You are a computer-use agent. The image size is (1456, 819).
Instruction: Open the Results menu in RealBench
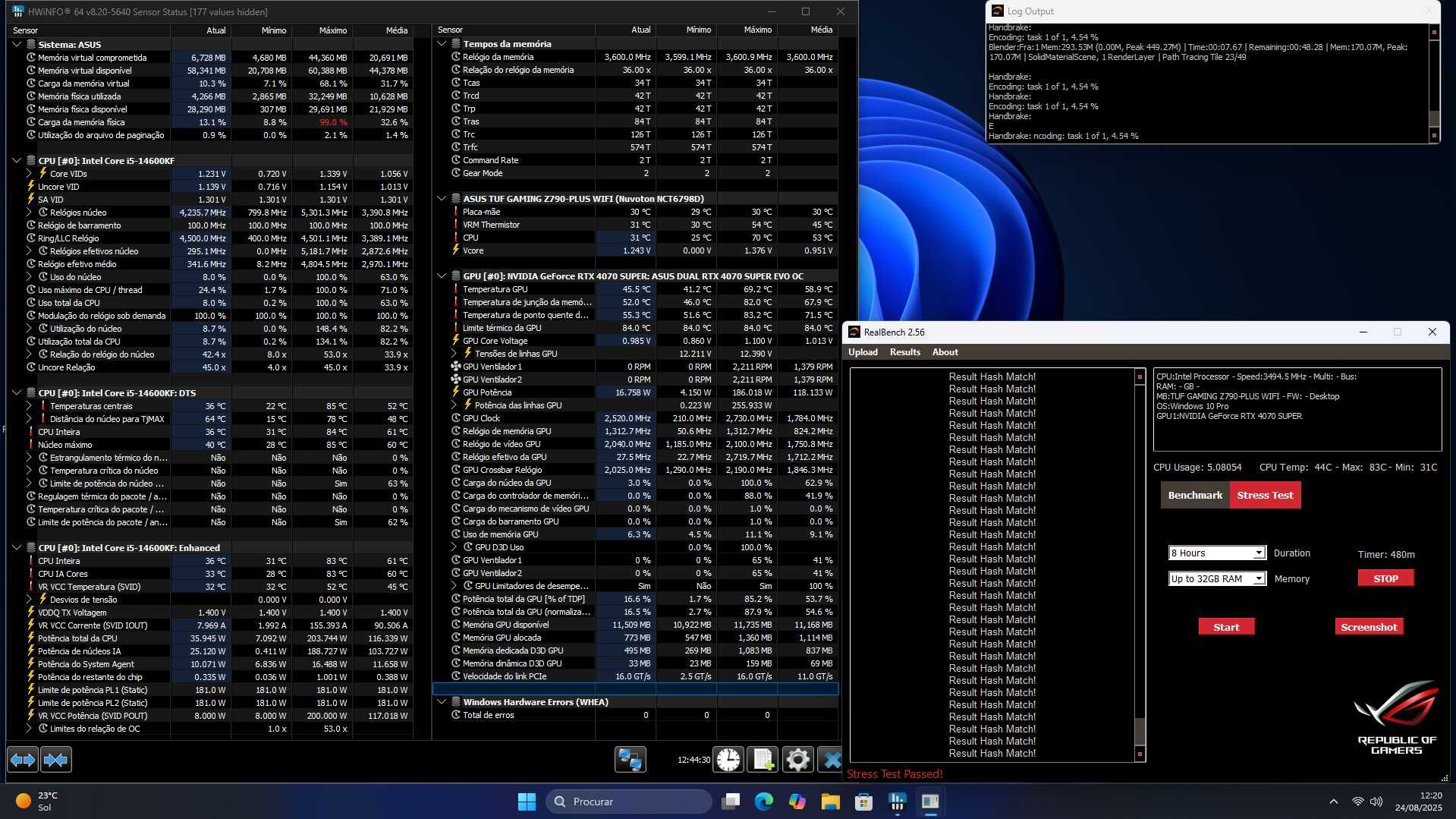click(904, 352)
